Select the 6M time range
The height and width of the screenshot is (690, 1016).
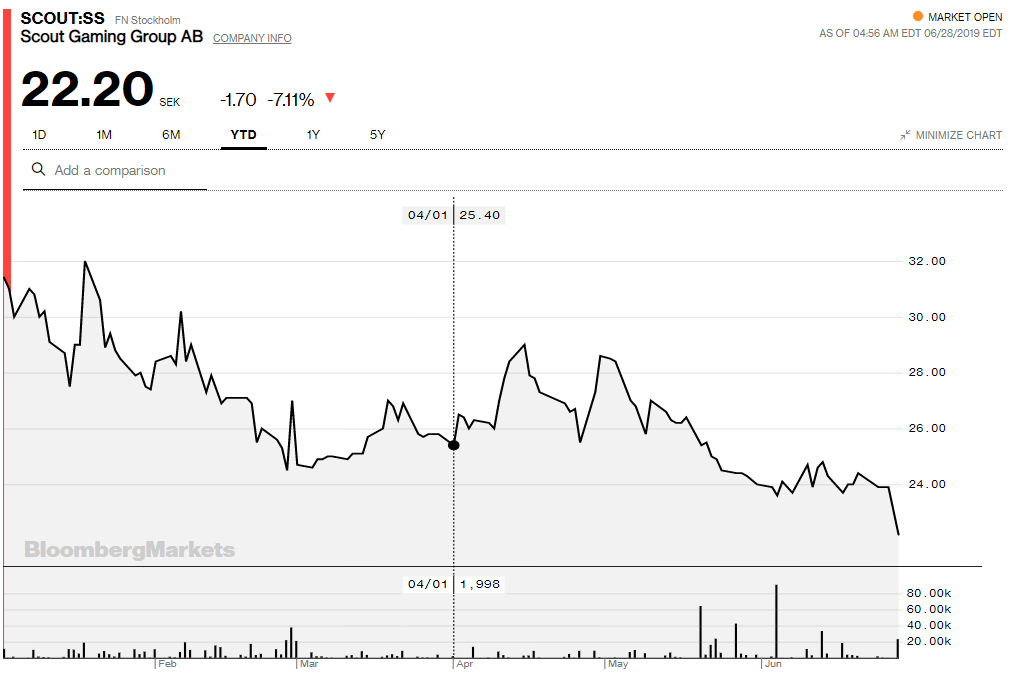170,134
